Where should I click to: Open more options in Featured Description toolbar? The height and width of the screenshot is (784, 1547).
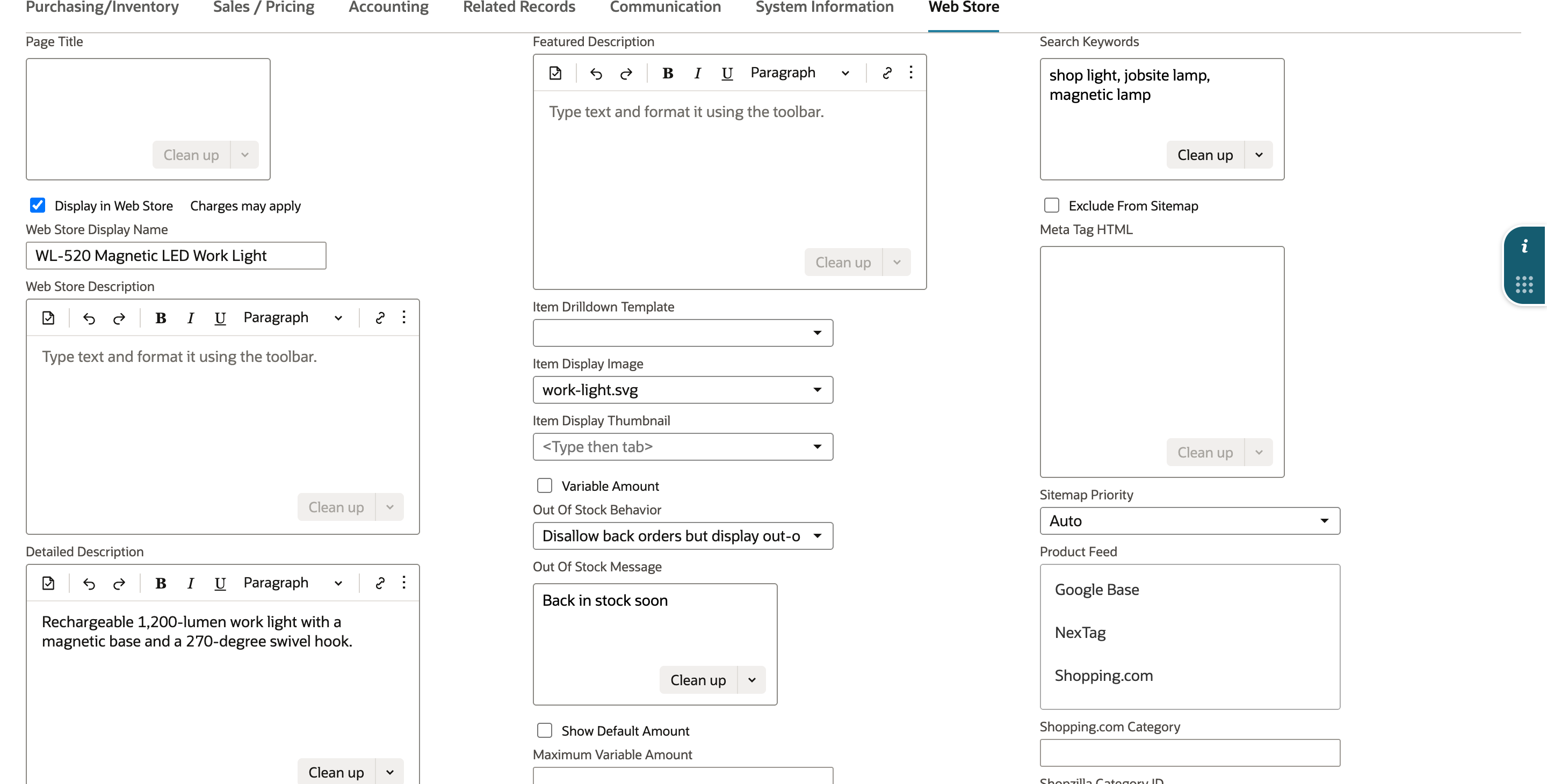pyautogui.click(x=911, y=72)
